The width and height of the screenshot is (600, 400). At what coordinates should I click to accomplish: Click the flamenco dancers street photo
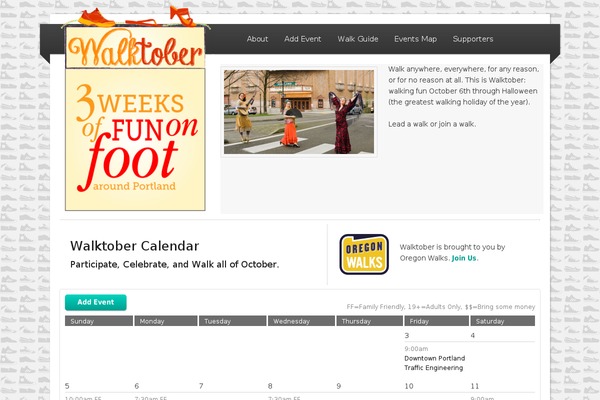[x=299, y=112]
